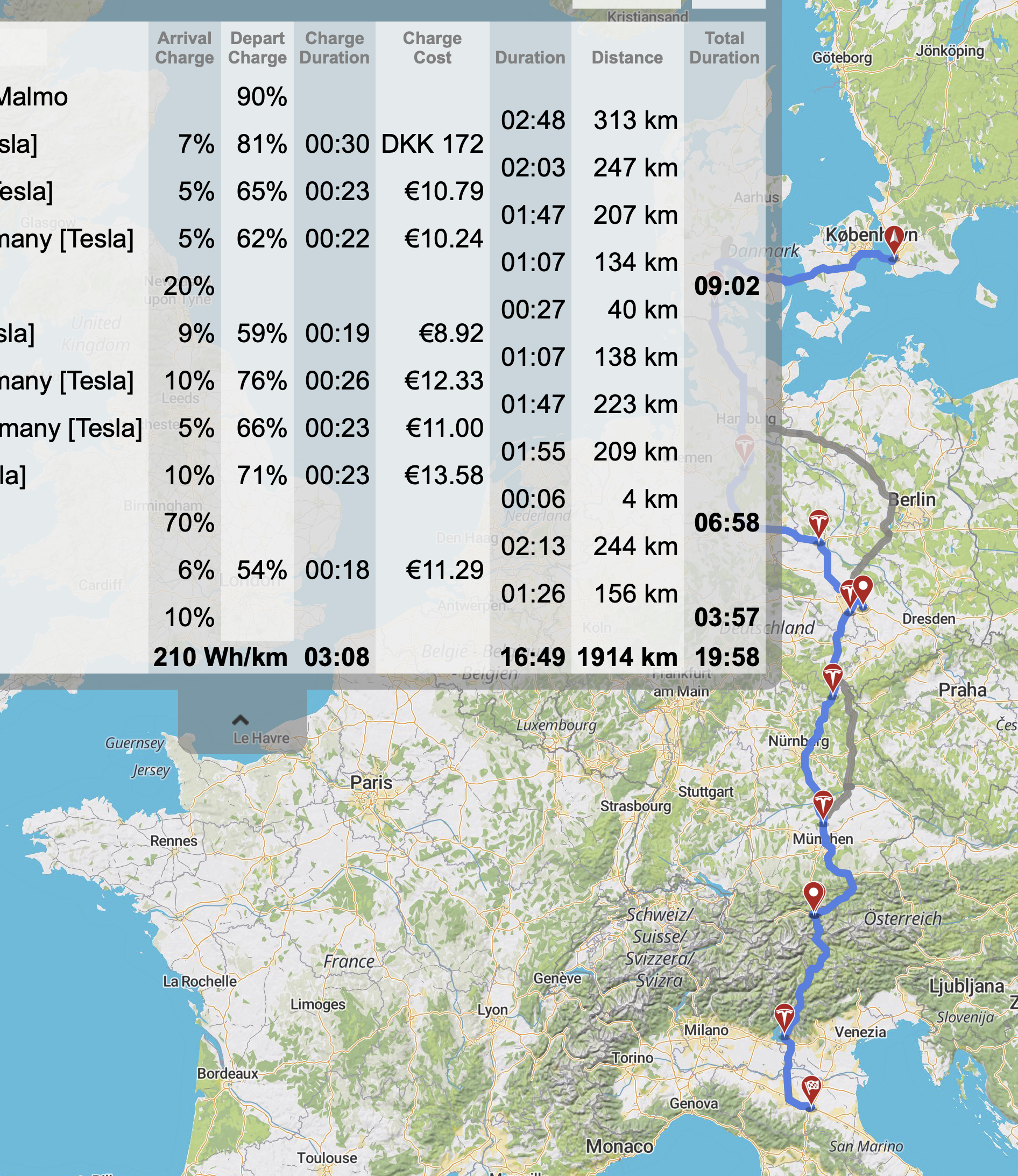
Task: Select the Tesla Supercharger marker west of Berlin
Action: coord(818,526)
